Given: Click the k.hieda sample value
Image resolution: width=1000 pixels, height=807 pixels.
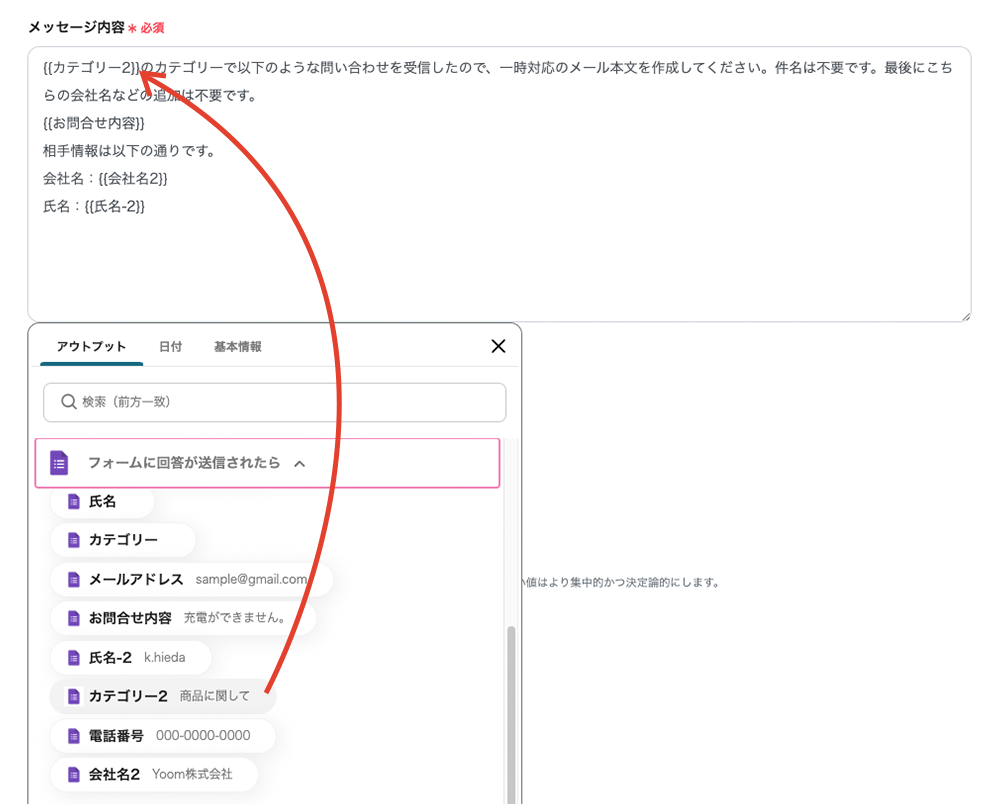Looking at the screenshot, I should pos(165,658).
